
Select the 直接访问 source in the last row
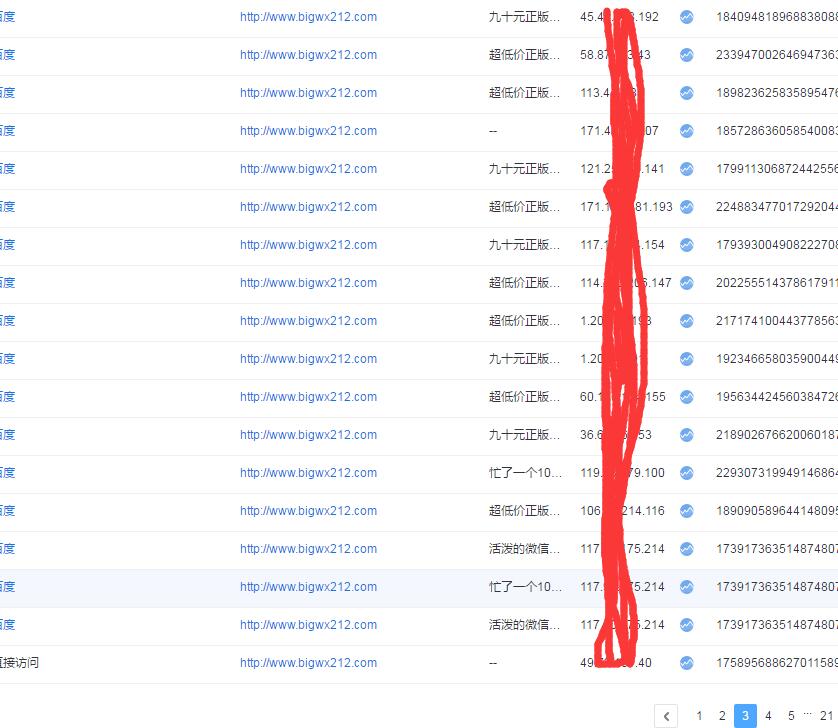click(19, 663)
